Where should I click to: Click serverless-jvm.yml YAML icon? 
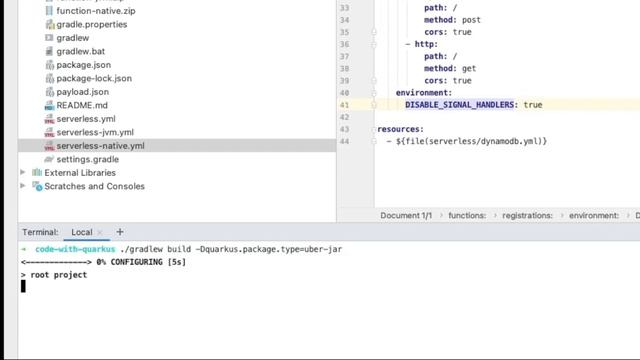coord(49,132)
